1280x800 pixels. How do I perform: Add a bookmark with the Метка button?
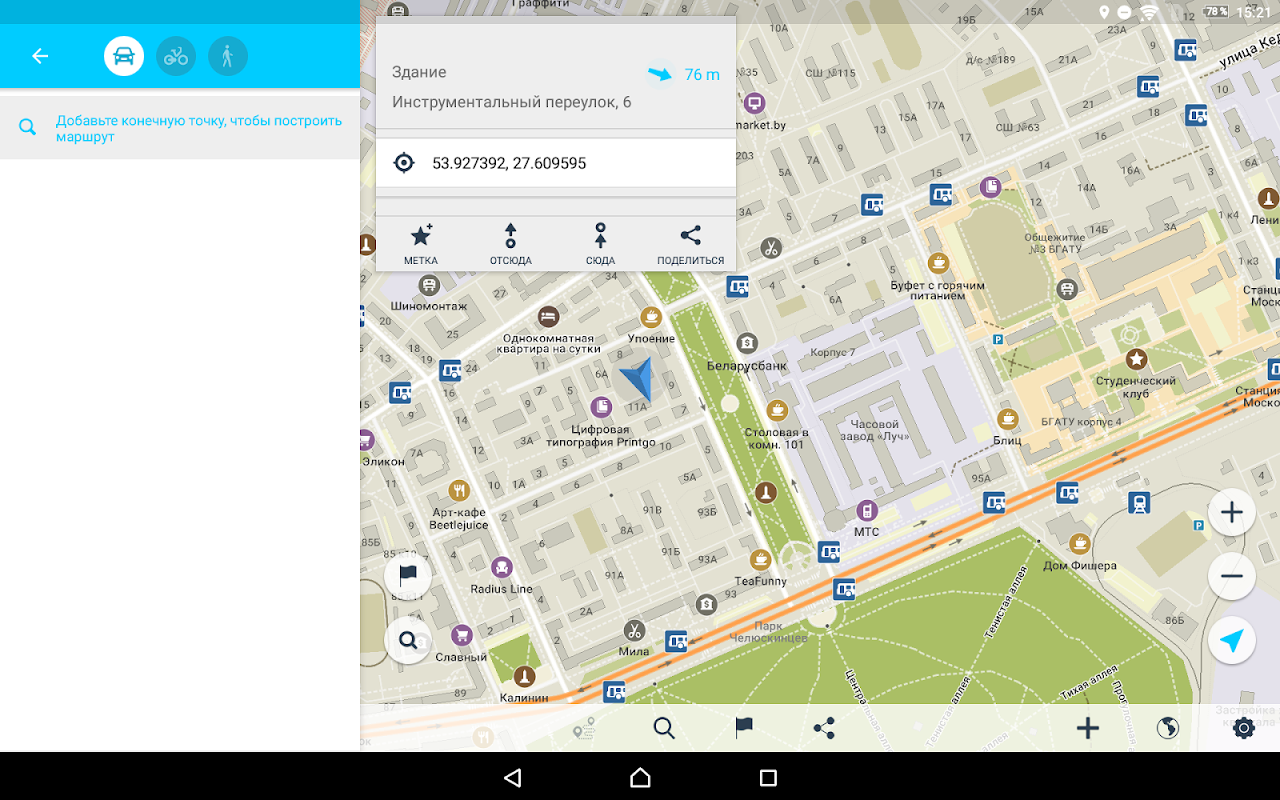coord(421,244)
